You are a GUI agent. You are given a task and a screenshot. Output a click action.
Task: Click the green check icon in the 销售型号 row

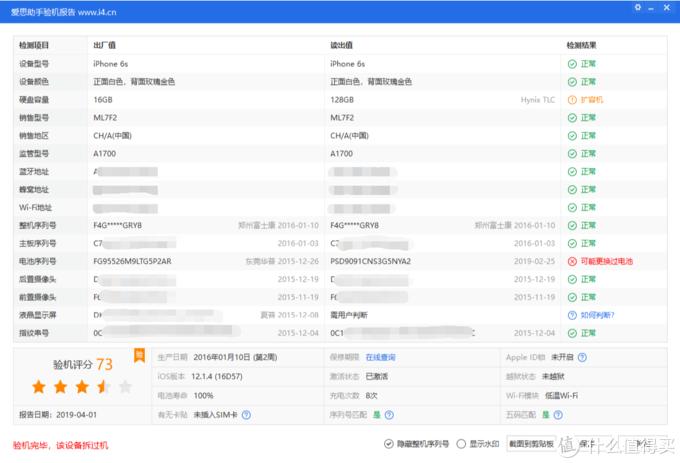point(572,118)
